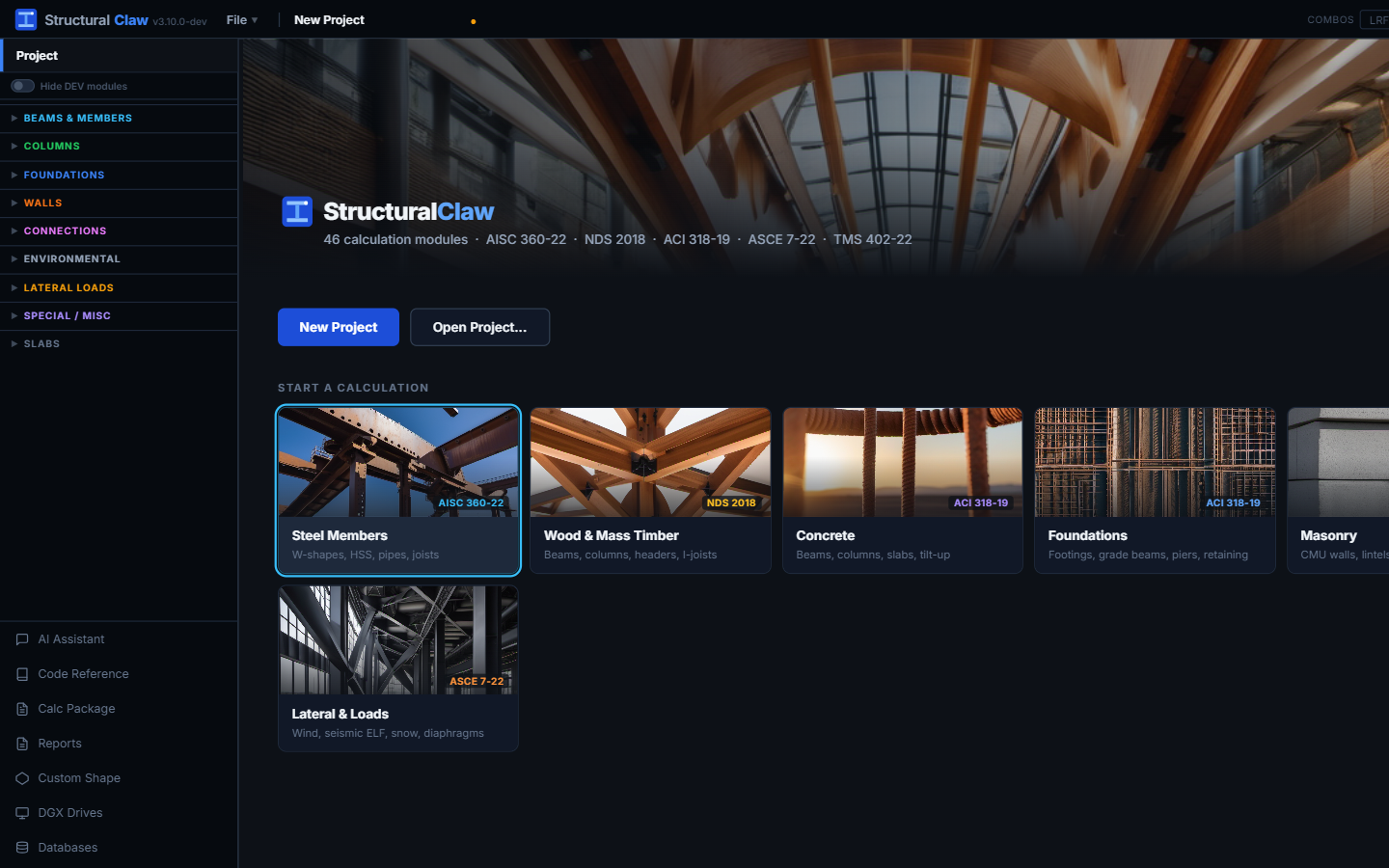Open Custom Shape tool

(x=119, y=778)
